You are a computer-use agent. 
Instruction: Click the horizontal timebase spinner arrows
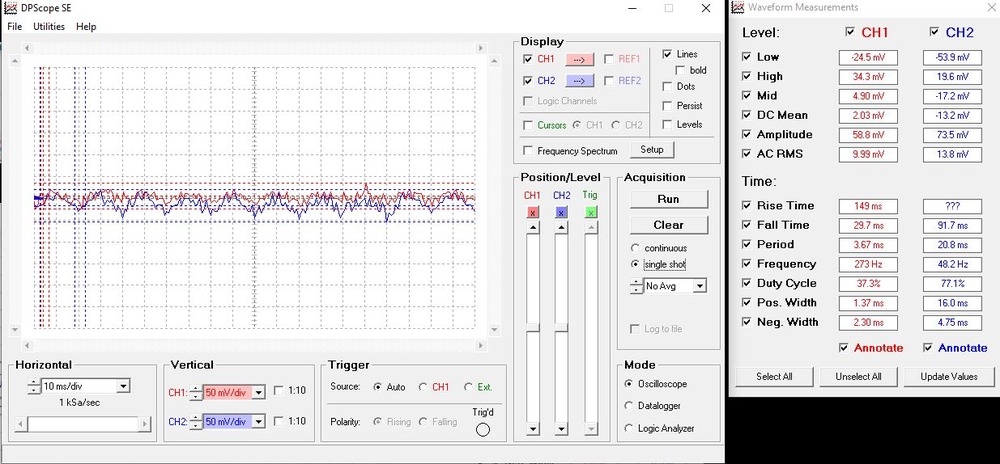click(x=35, y=386)
